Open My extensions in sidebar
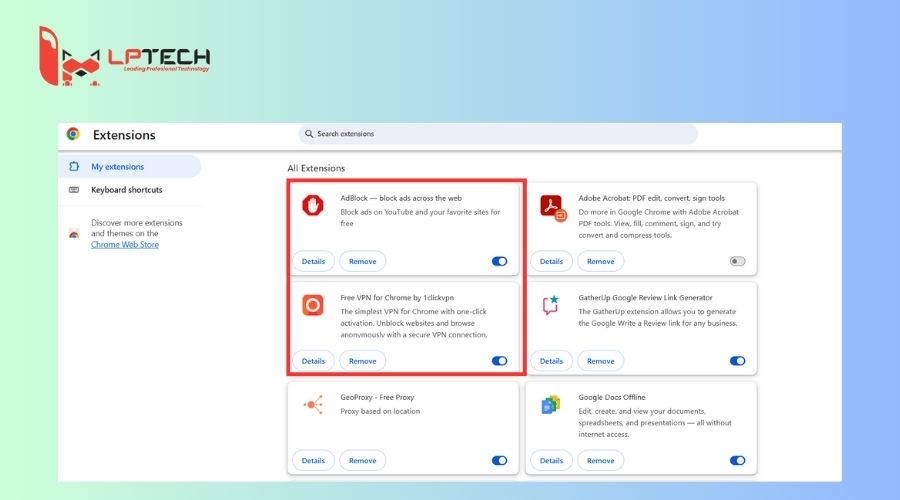Viewport: 900px width, 500px height. (x=130, y=166)
